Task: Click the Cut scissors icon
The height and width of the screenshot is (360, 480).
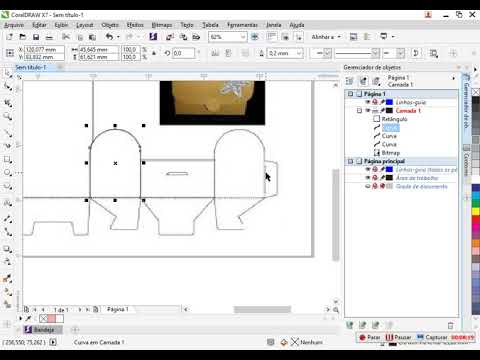Action: pos(66,37)
